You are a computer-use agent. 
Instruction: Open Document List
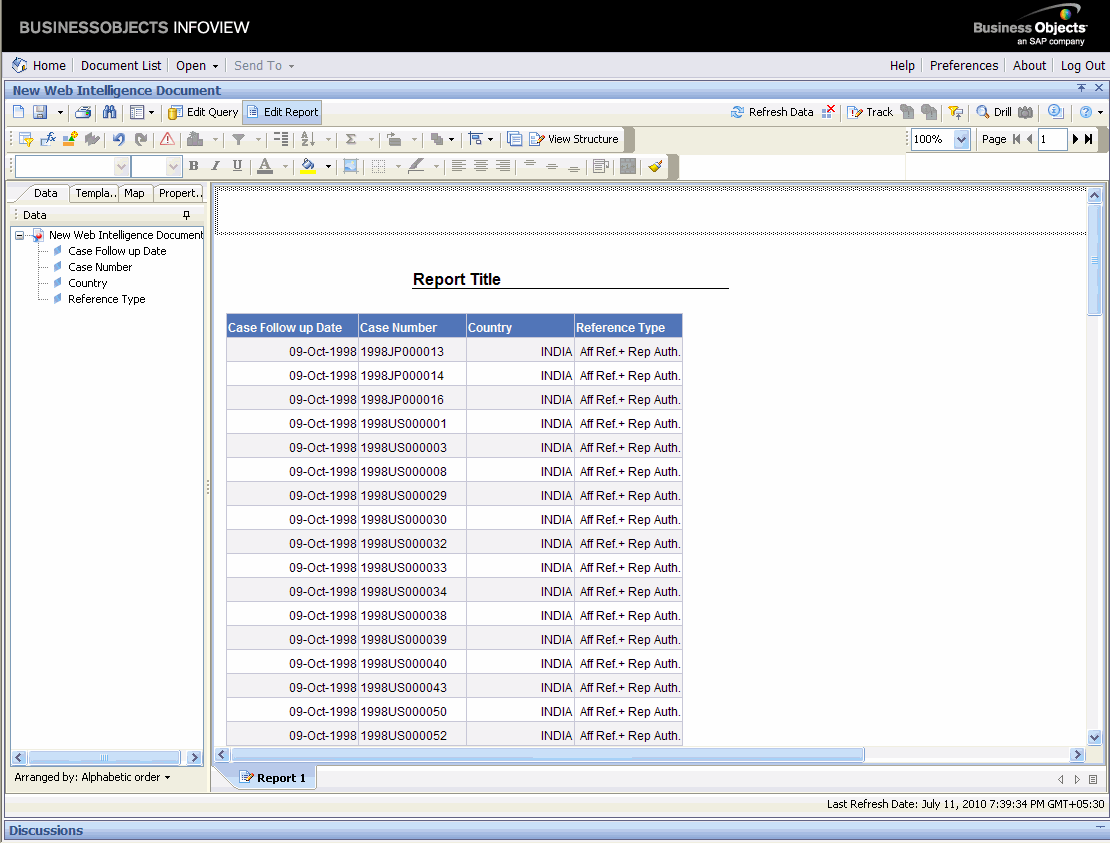coord(121,65)
